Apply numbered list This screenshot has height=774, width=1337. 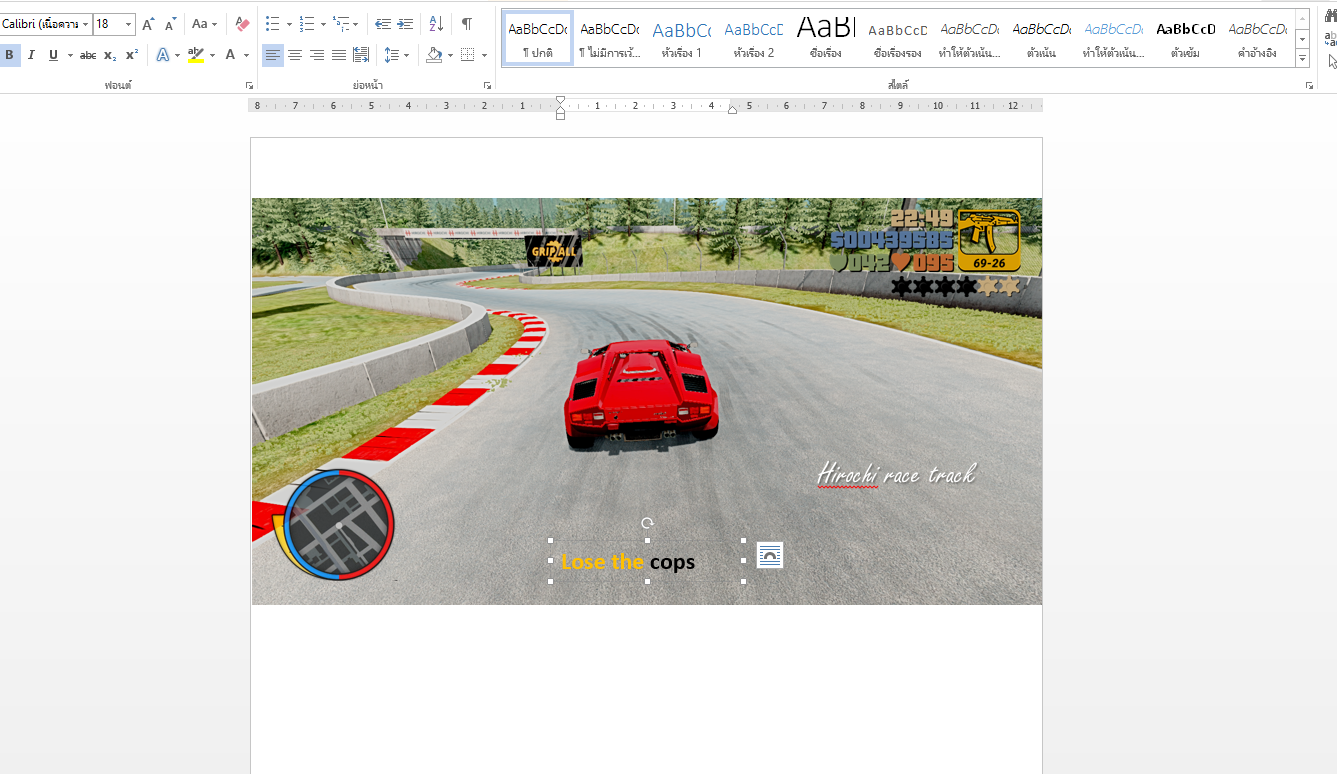pos(307,24)
